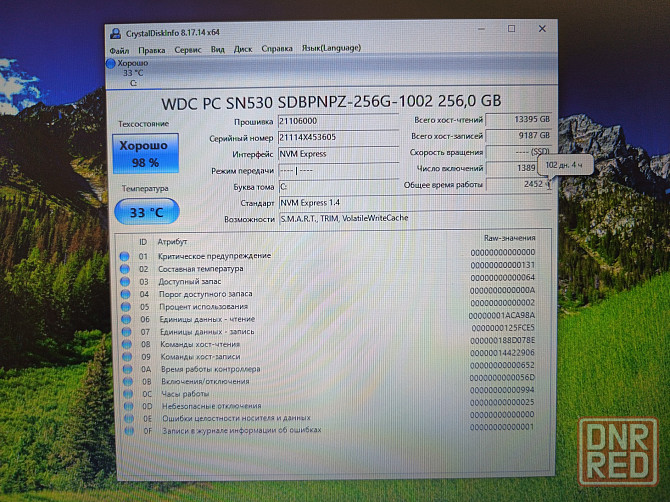
Task: Click status dot for attribute 08
Action: pos(127,344)
